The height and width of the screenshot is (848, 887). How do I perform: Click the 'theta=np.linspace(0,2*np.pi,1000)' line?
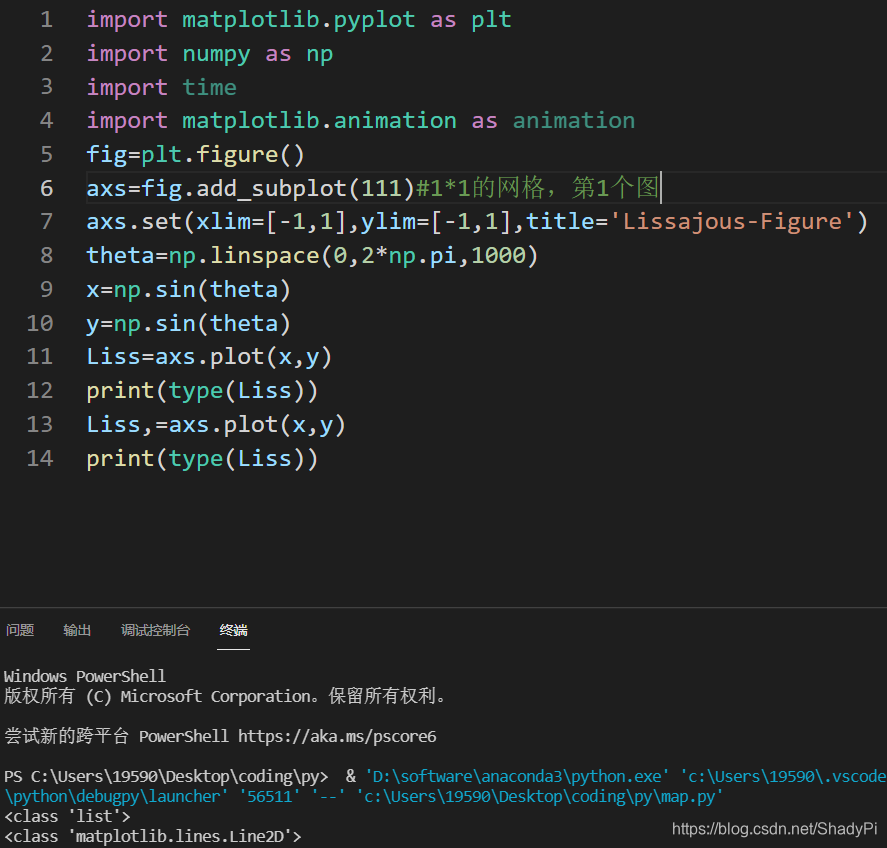[x=312, y=256]
